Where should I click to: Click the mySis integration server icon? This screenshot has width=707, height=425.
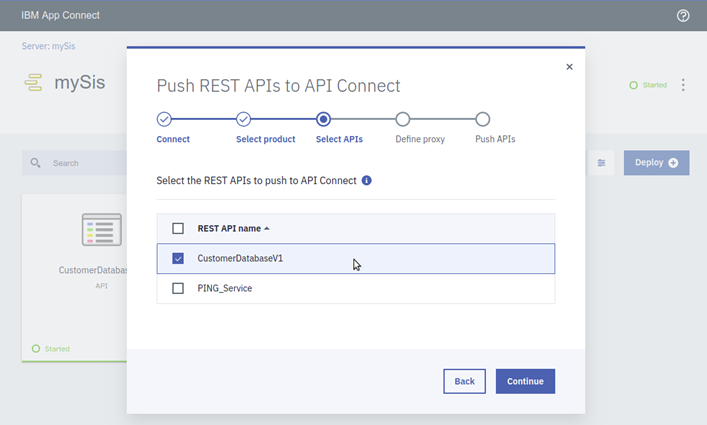pos(33,82)
